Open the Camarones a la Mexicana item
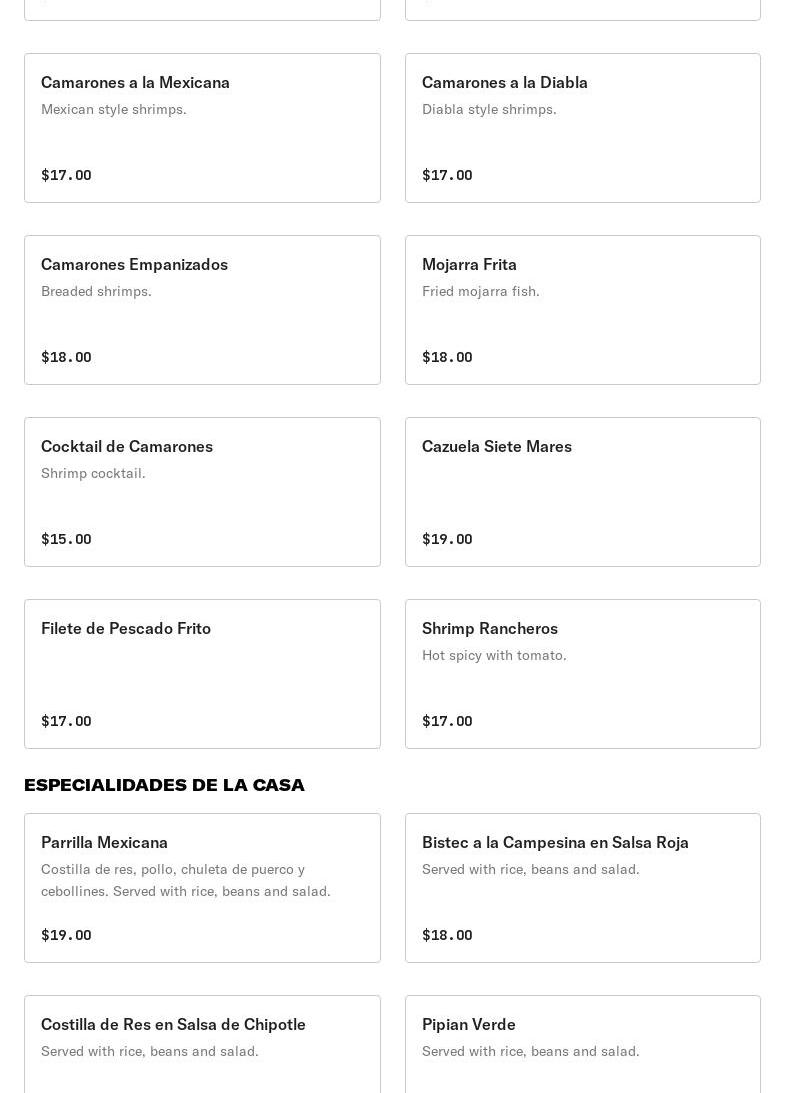 [202, 128]
